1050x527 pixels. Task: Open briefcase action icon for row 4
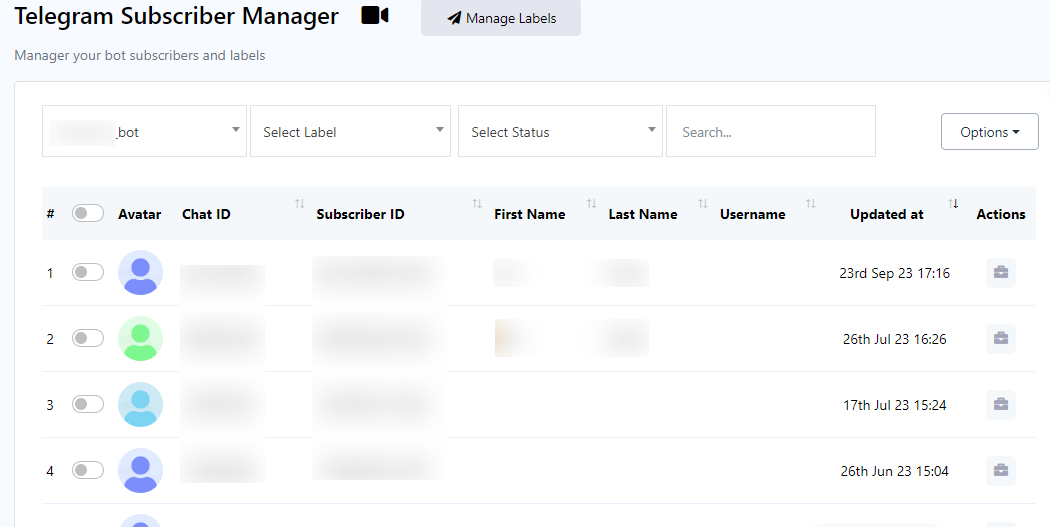point(1000,471)
